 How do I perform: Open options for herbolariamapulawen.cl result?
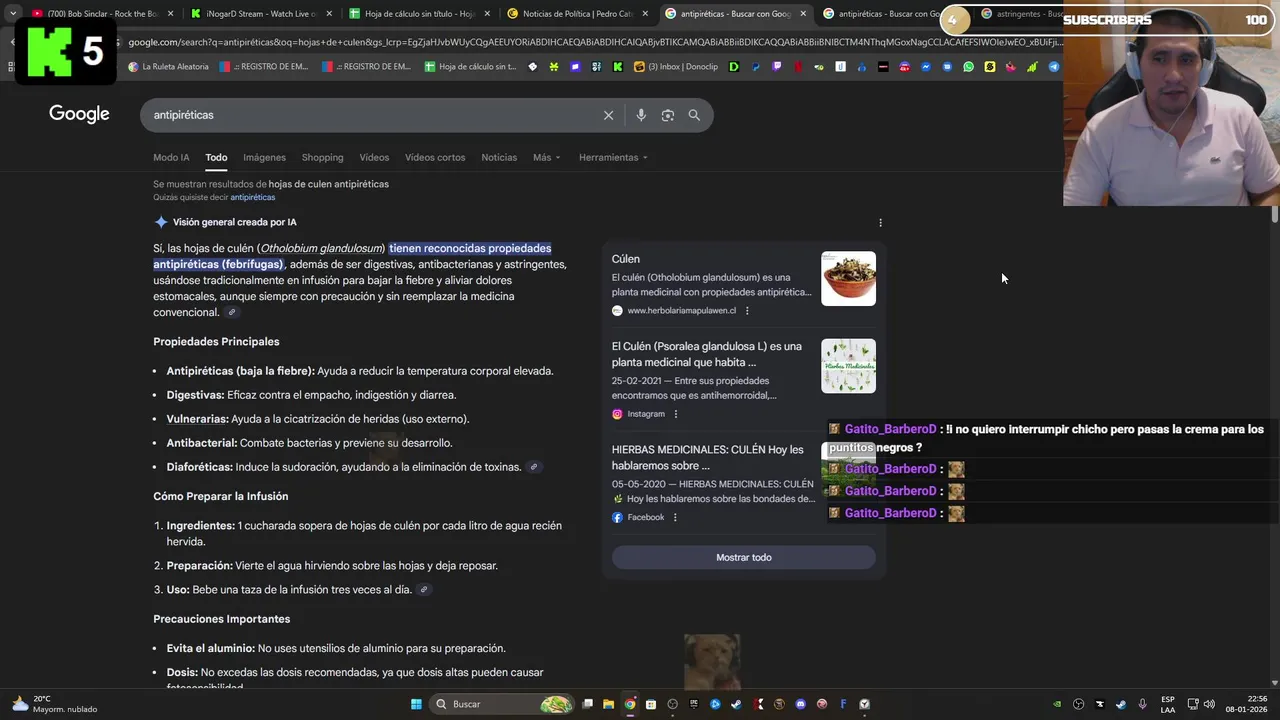tap(747, 311)
